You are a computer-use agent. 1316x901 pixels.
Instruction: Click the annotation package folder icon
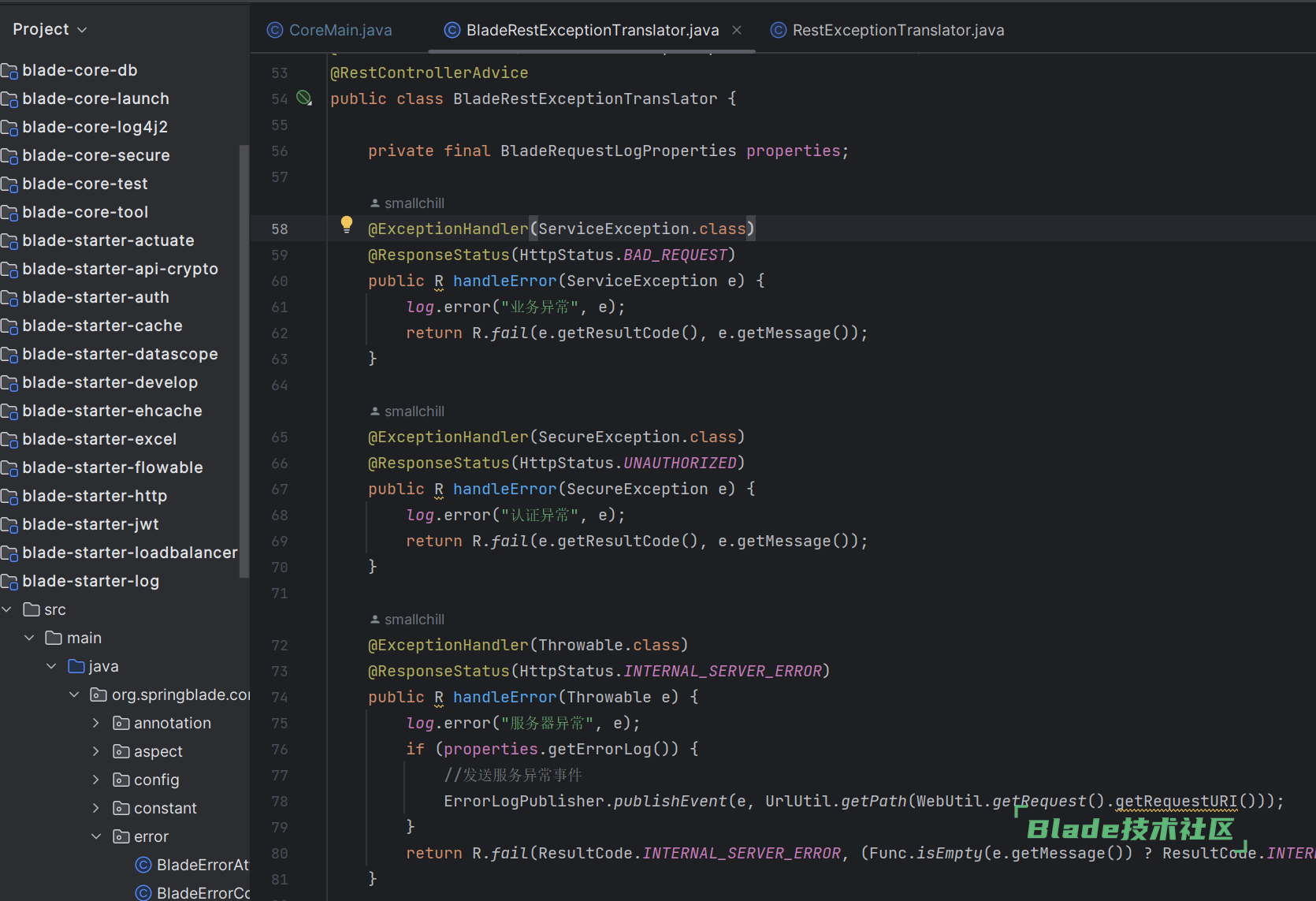click(121, 723)
